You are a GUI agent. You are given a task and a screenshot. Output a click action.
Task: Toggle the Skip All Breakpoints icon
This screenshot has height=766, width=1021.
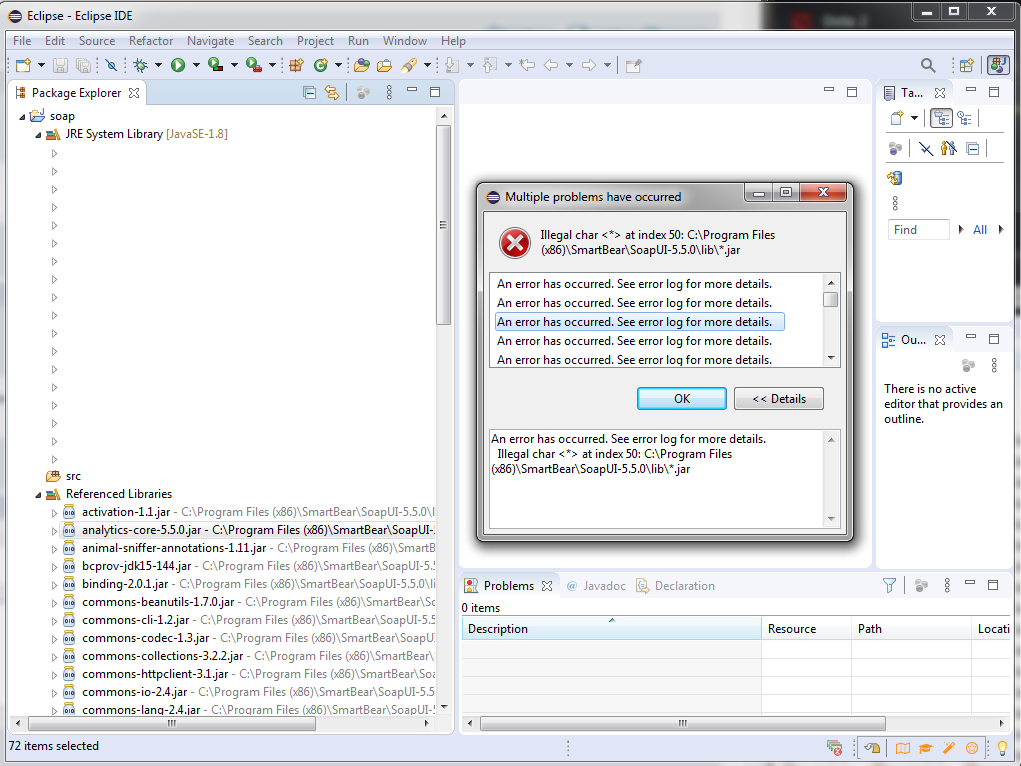pyautogui.click(x=111, y=65)
